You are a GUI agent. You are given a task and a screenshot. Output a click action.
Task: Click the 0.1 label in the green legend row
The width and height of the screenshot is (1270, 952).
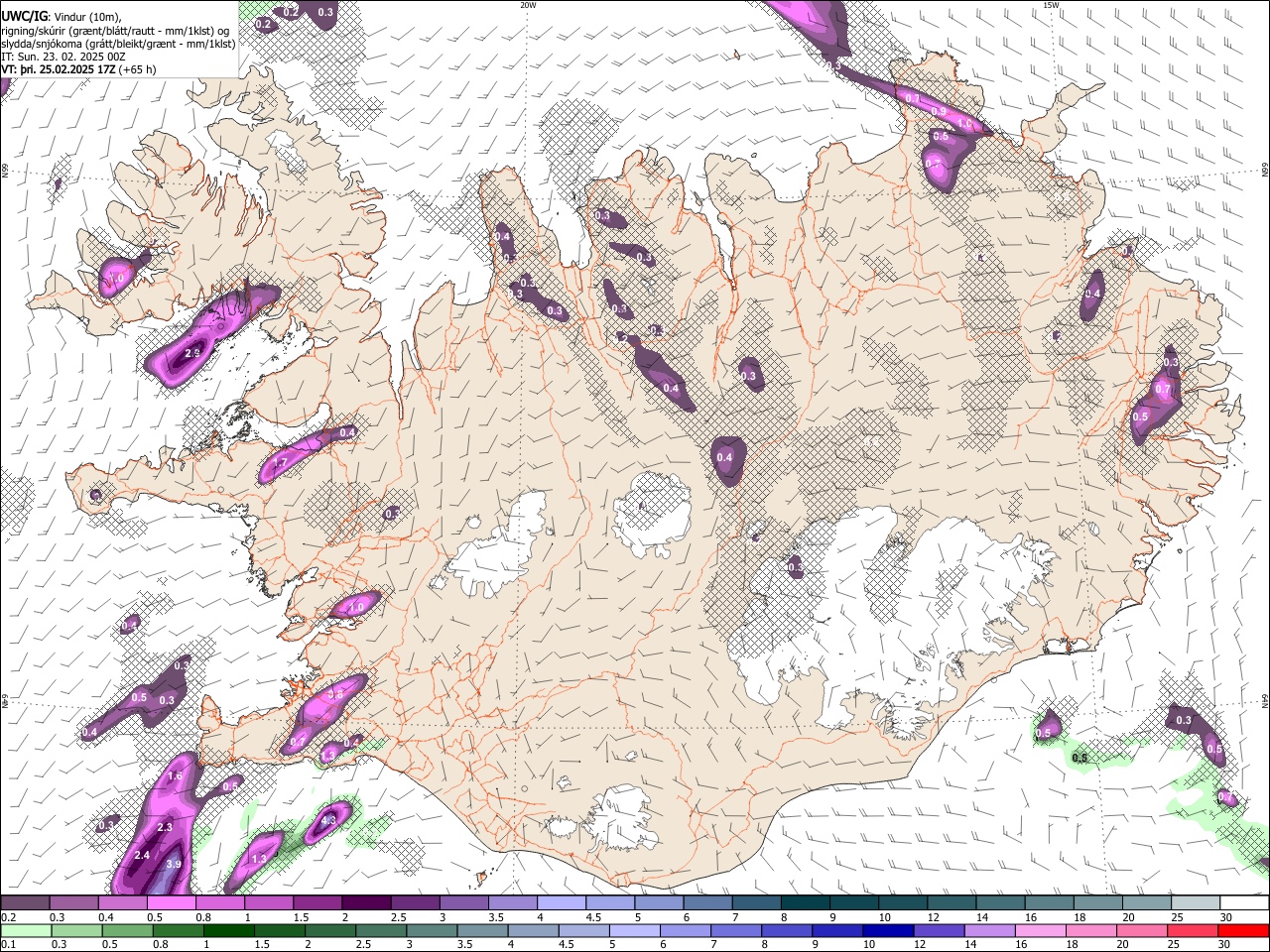coord(8,945)
